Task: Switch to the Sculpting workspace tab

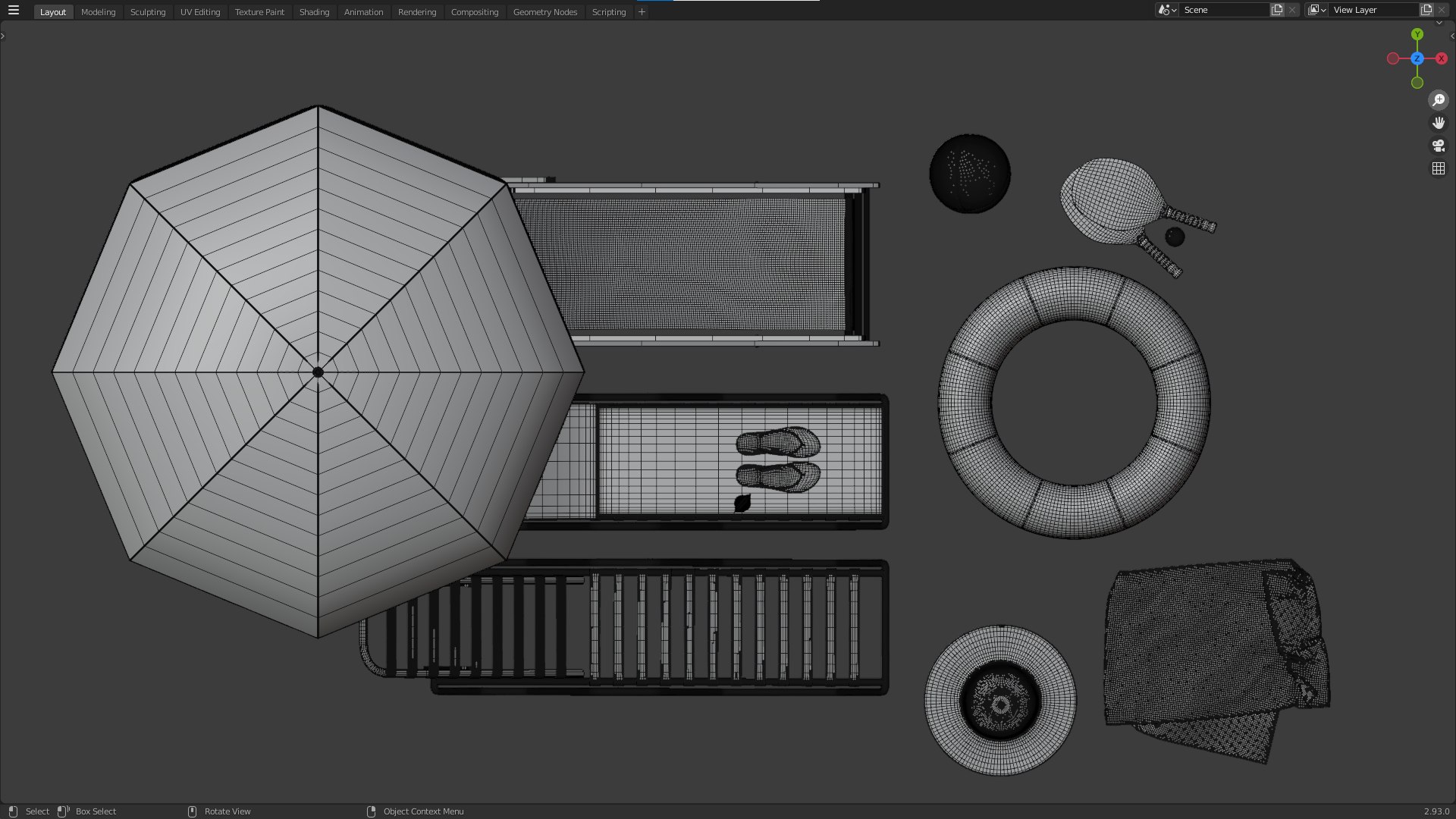Action: click(147, 12)
